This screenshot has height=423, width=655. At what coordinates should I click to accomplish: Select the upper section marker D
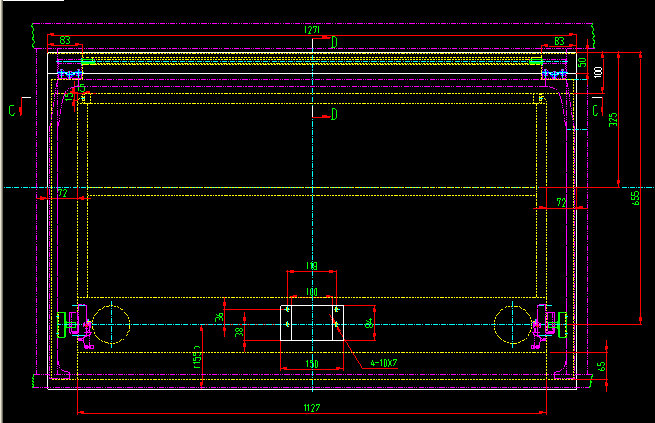(x=334, y=40)
